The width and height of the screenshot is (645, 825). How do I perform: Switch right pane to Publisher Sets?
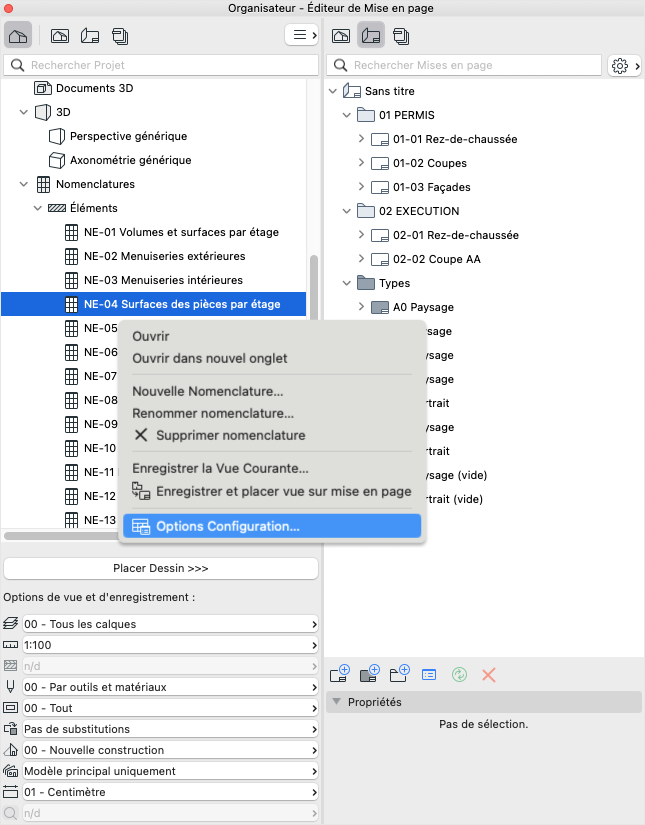click(x=401, y=36)
